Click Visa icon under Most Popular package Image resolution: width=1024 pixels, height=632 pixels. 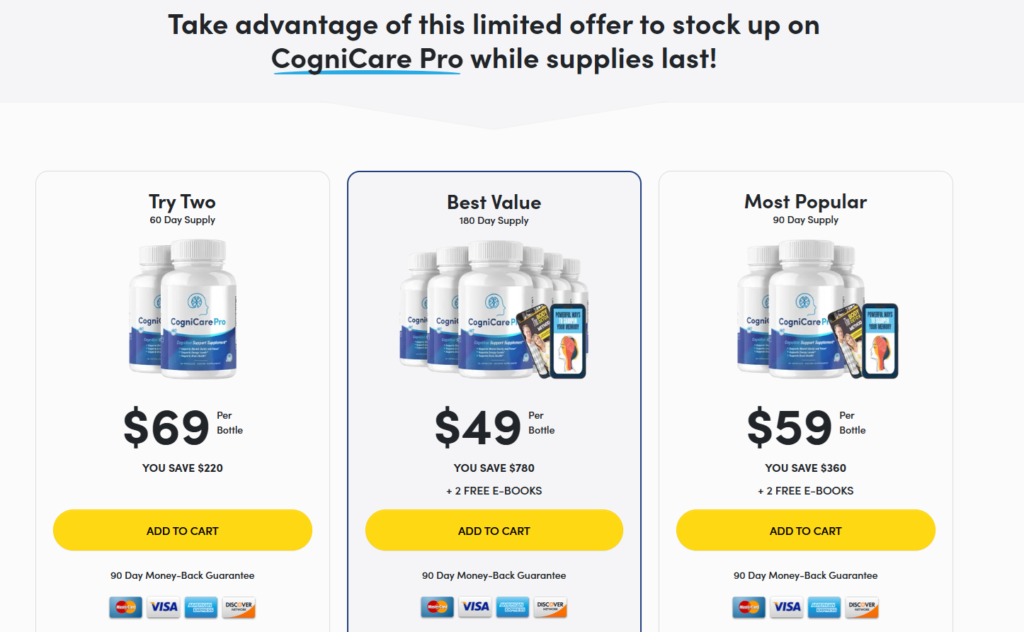point(787,607)
